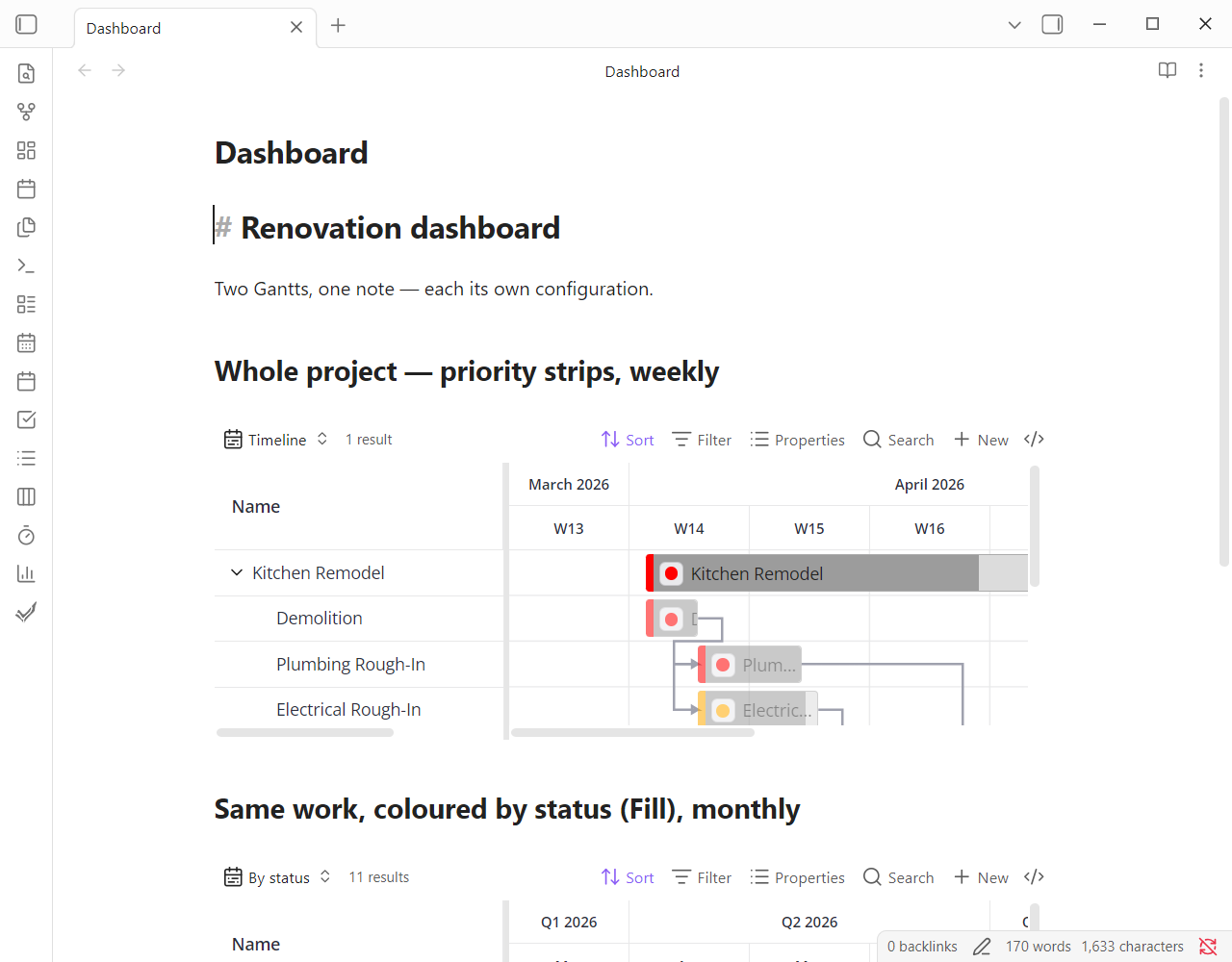Image resolution: width=1232 pixels, height=962 pixels.
Task: Search within the Timeline view
Action: (x=899, y=440)
